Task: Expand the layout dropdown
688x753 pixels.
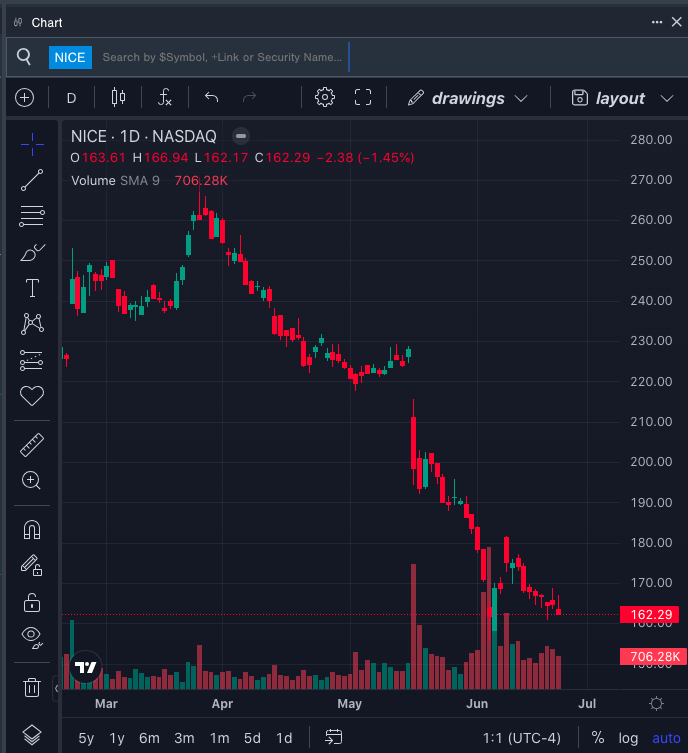Action: click(x=622, y=98)
